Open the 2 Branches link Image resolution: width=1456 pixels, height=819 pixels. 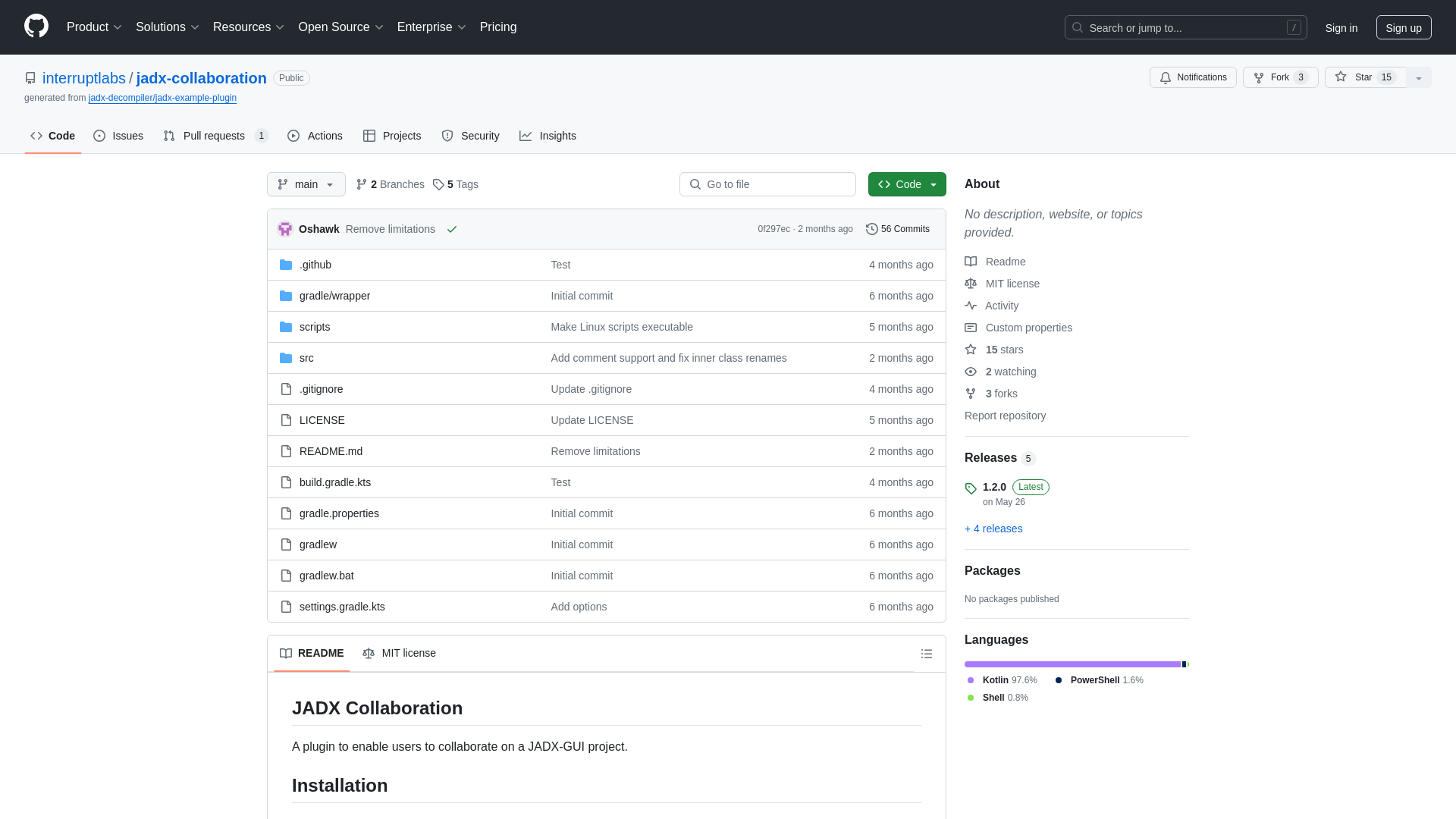[391, 184]
